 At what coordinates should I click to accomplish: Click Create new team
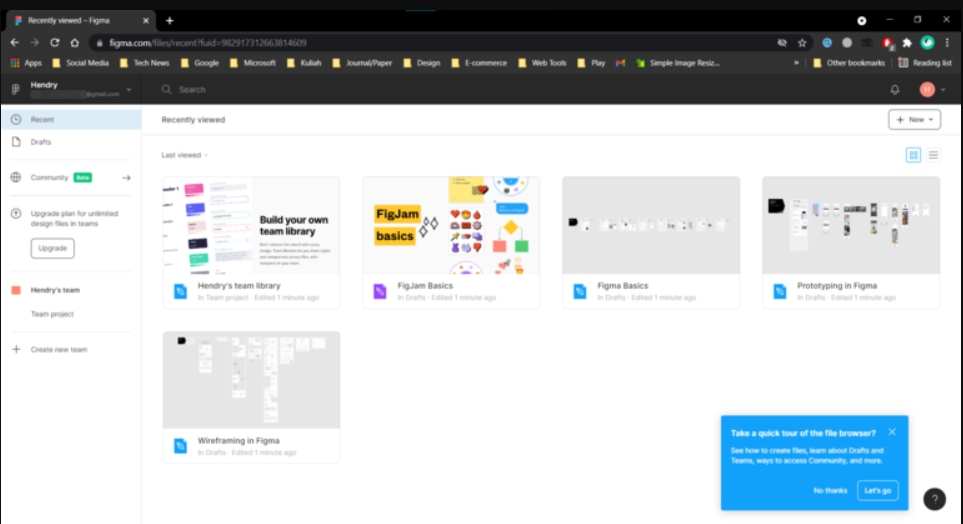tap(59, 350)
